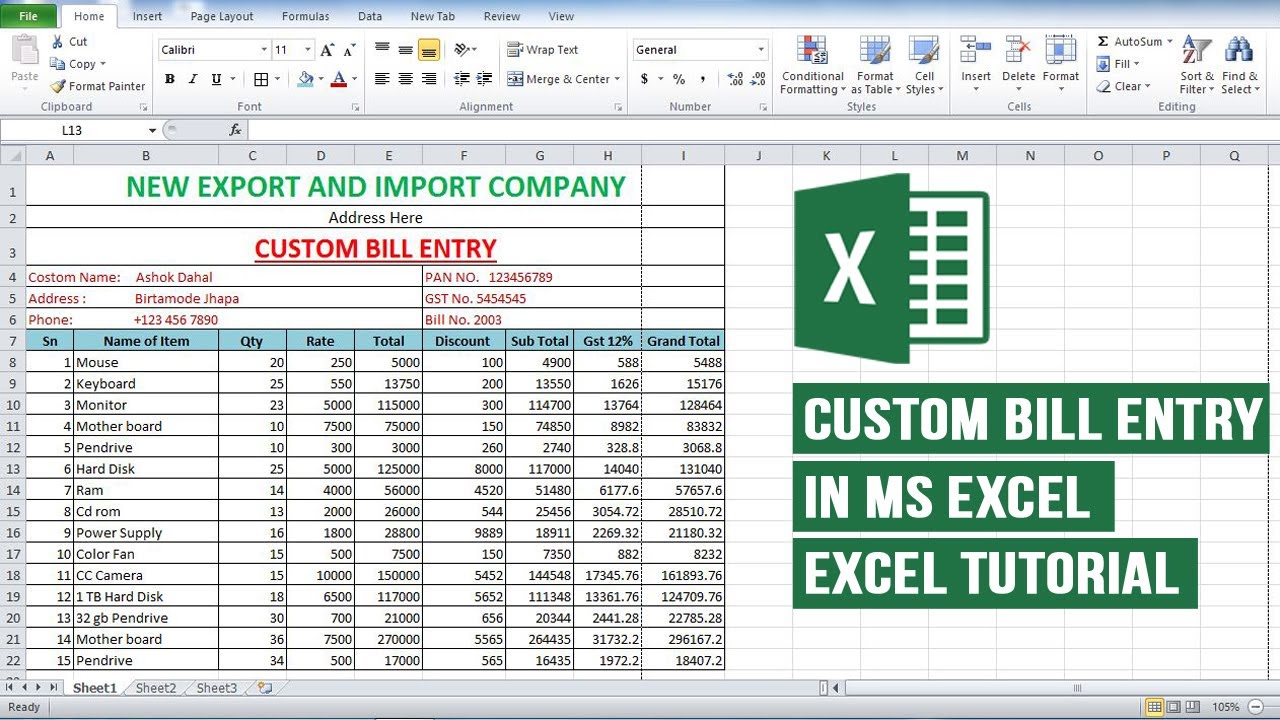Screen dimensions: 1280x720
Task: Click the Insert Function fx button
Action: 234,130
